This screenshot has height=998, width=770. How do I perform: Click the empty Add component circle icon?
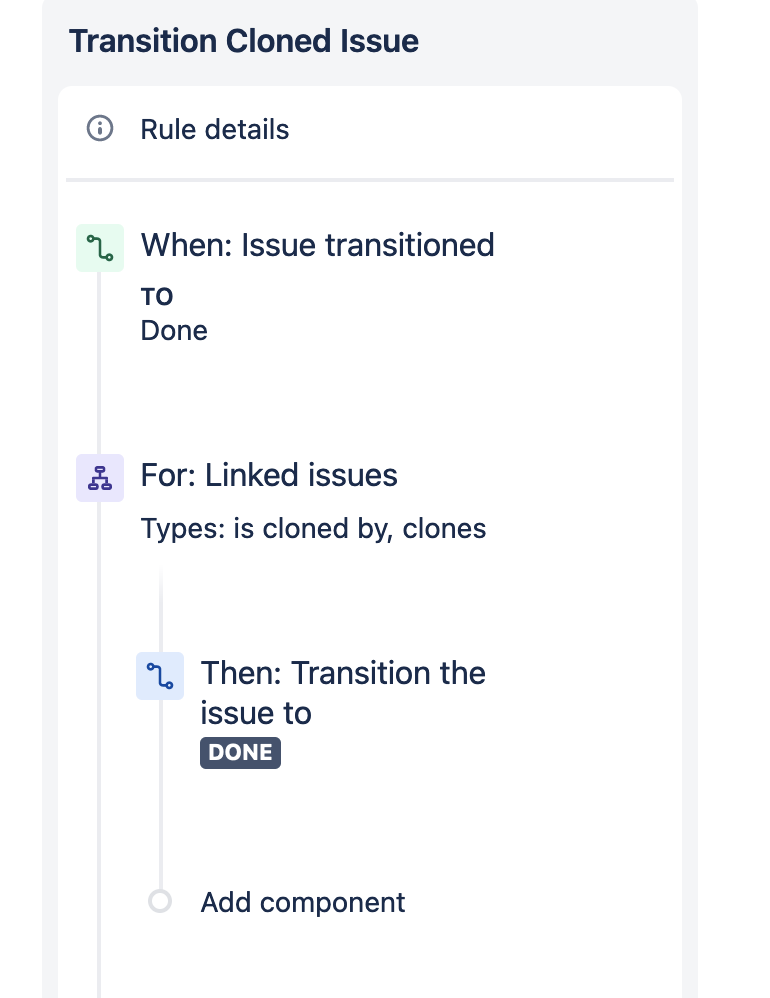pyautogui.click(x=160, y=902)
